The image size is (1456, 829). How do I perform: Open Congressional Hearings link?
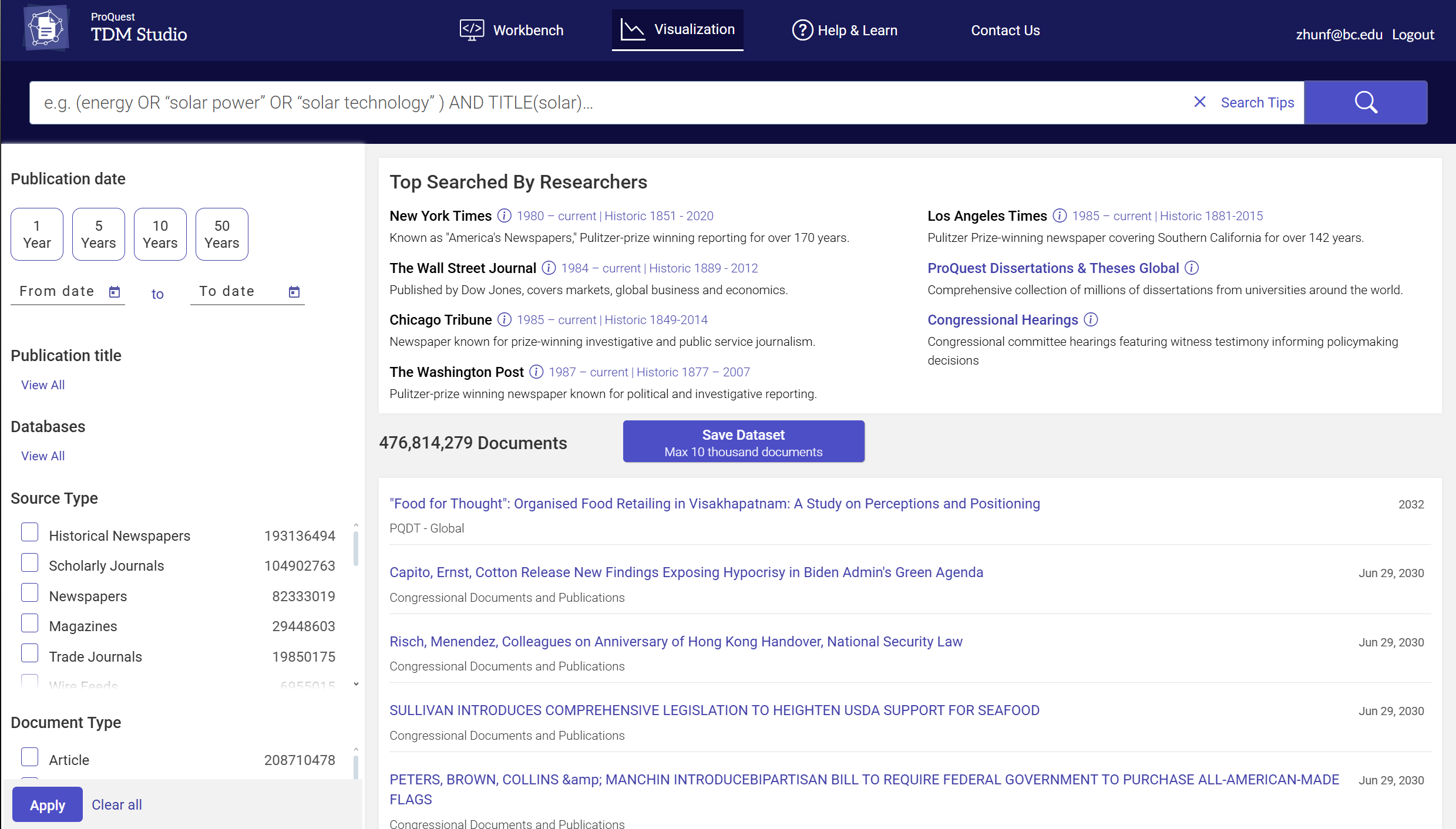[1003, 320]
